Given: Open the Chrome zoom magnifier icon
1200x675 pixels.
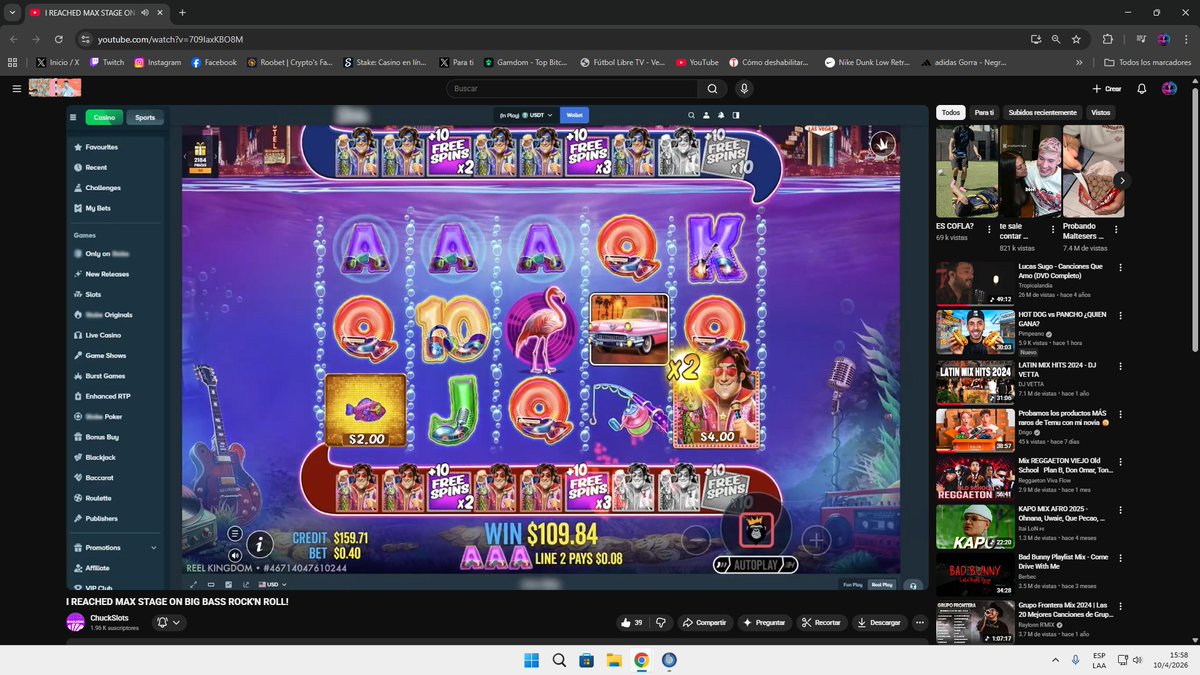Looking at the screenshot, I should (x=1056, y=39).
